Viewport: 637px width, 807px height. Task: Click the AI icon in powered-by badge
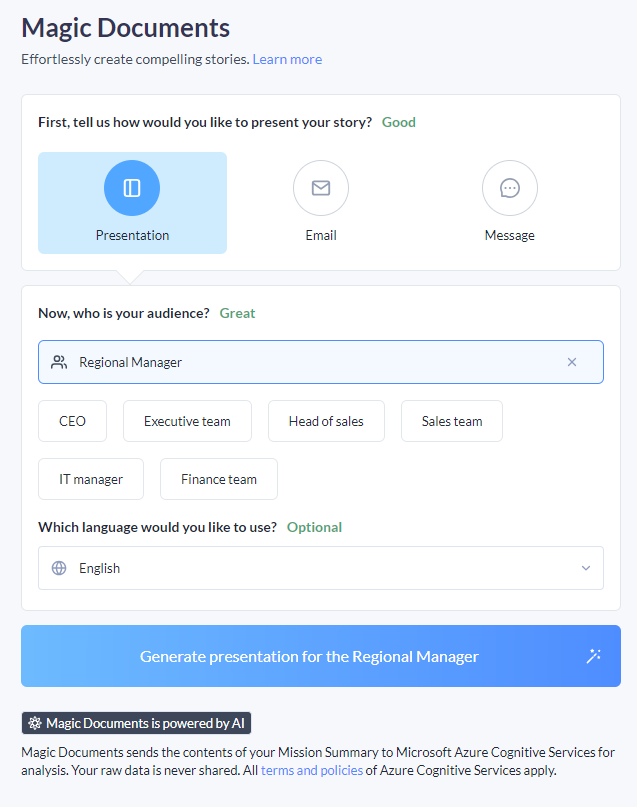(35, 723)
